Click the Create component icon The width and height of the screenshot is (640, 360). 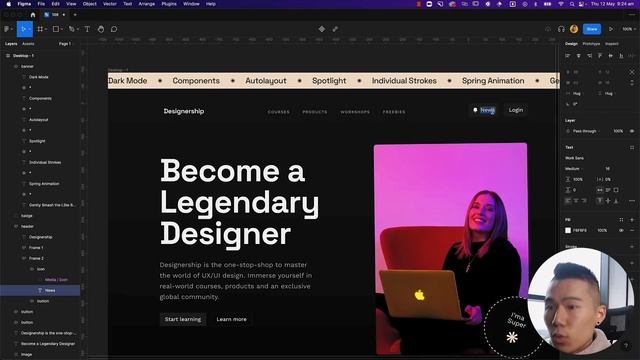[322, 29]
